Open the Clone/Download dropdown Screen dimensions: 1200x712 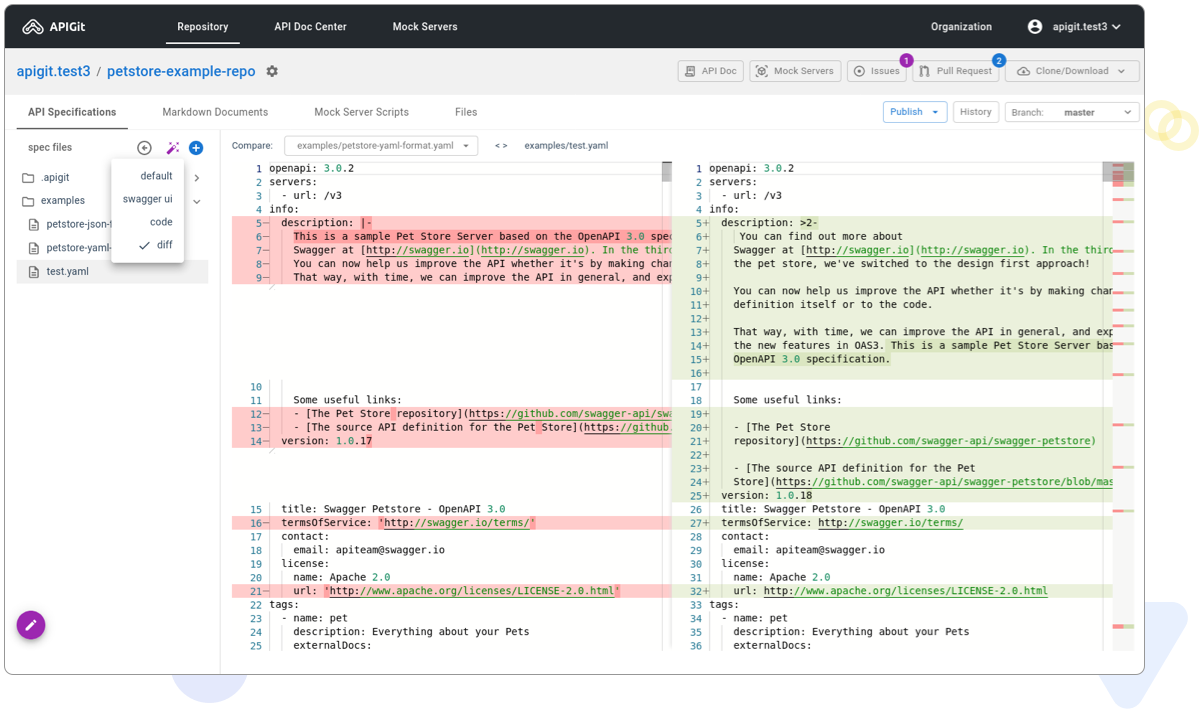[x=1071, y=71]
